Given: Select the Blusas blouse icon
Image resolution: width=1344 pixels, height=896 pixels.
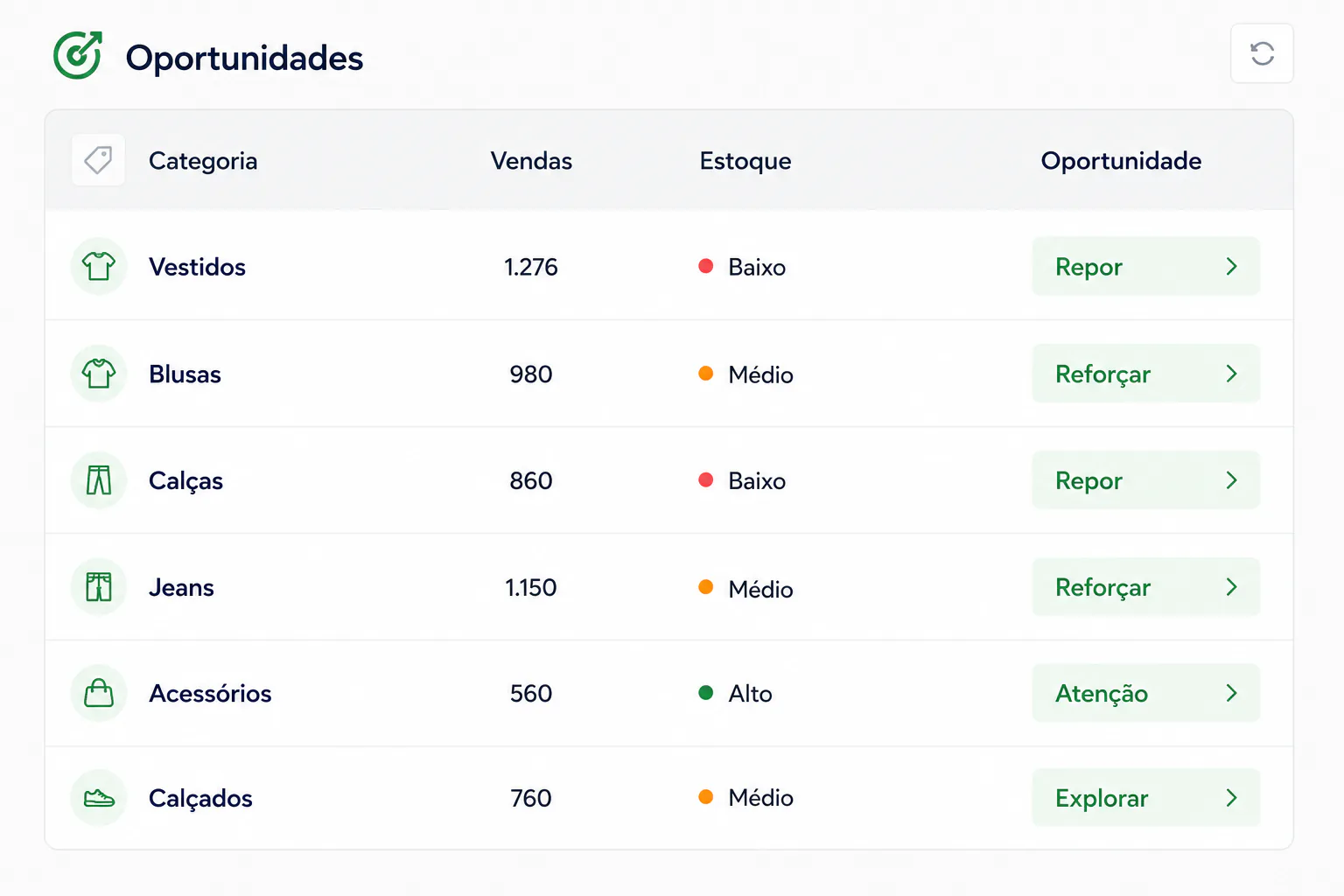Looking at the screenshot, I should pyautogui.click(x=99, y=374).
